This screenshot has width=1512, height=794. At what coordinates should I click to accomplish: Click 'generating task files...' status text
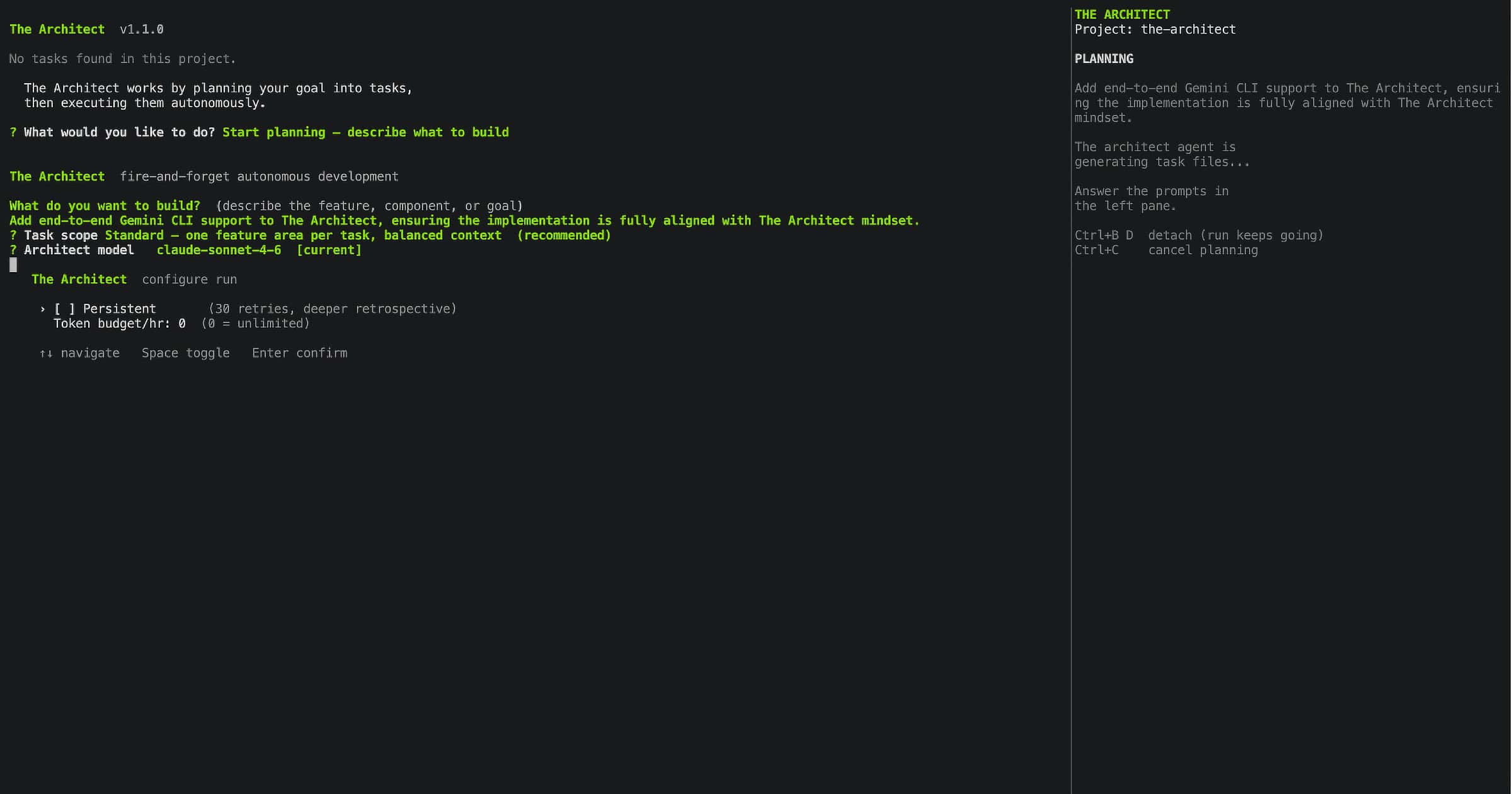point(1162,162)
